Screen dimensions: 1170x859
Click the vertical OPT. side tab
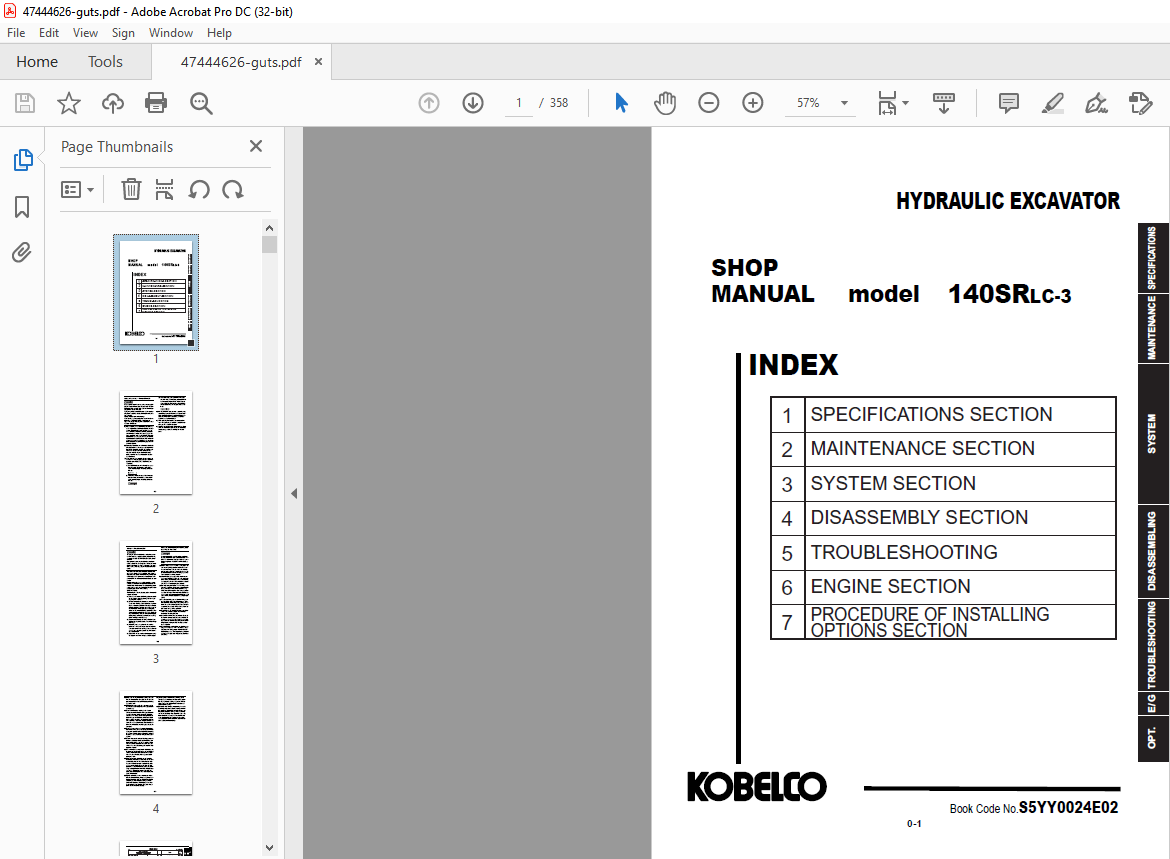(1153, 738)
